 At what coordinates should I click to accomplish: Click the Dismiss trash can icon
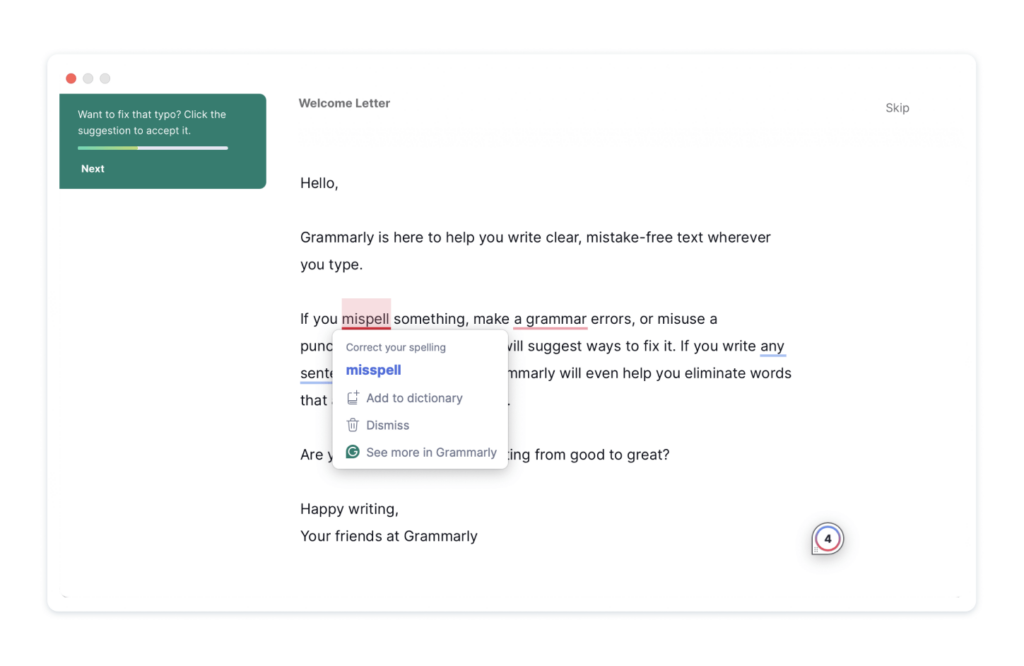pyautogui.click(x=352, y=425)
